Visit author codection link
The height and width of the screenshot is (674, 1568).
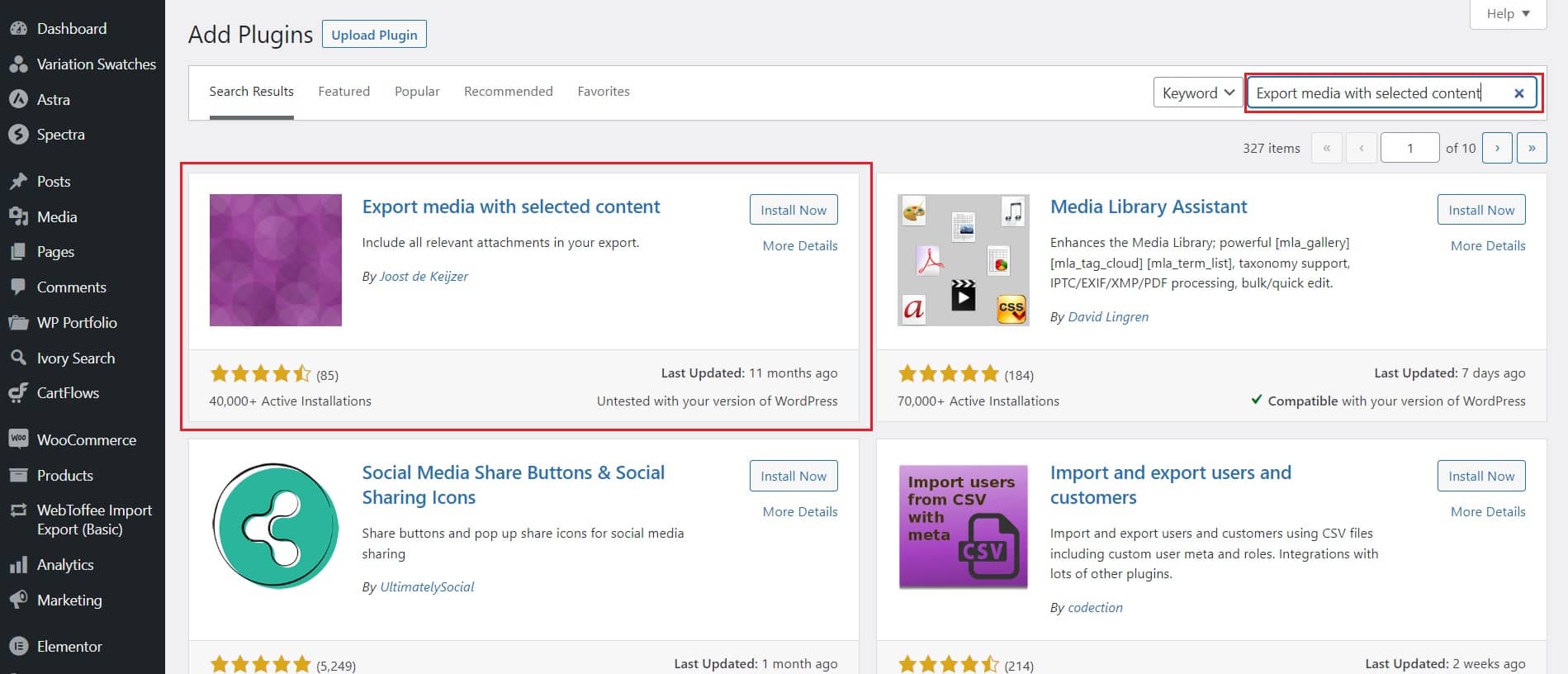click(1095, 607)
